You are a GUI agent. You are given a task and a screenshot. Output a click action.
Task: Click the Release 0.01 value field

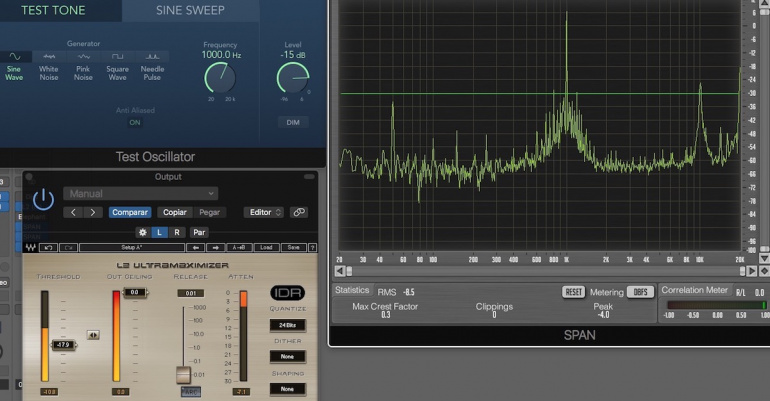[x=191, y=293]
